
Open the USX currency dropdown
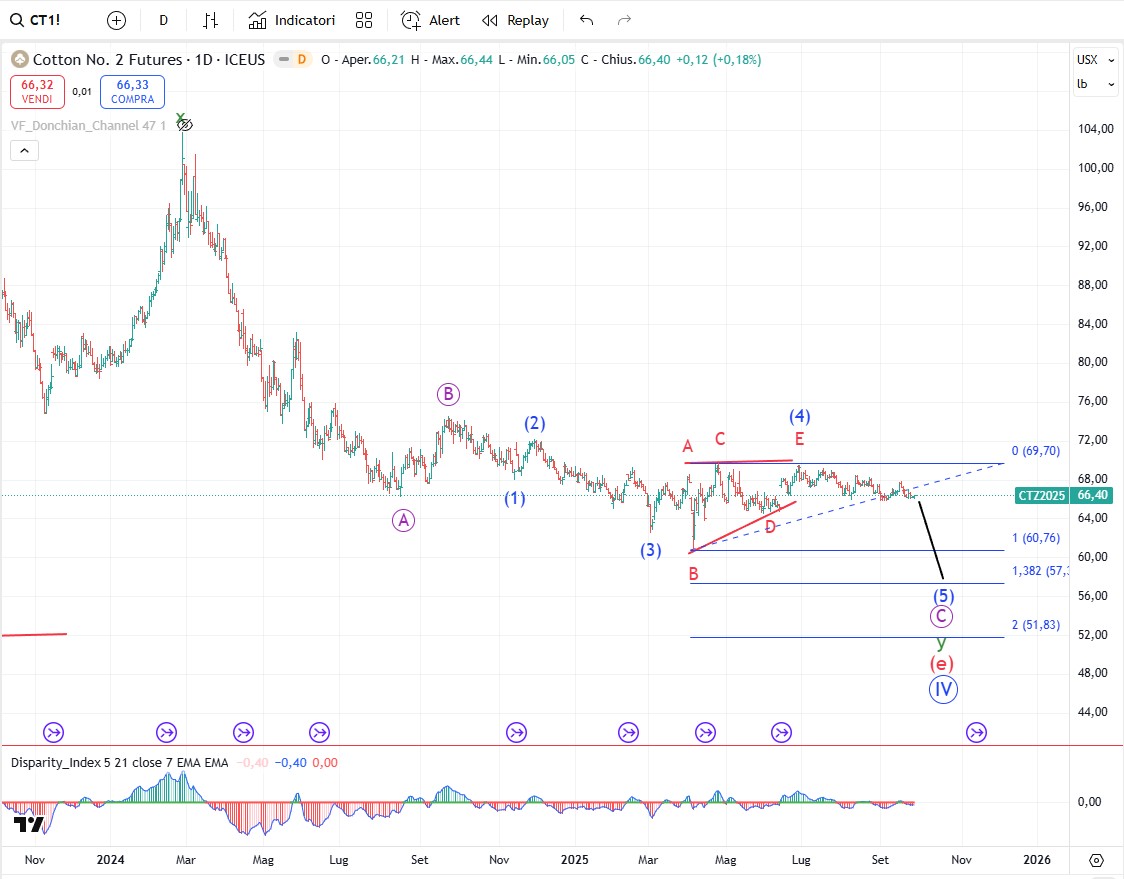click(1095, 60)
